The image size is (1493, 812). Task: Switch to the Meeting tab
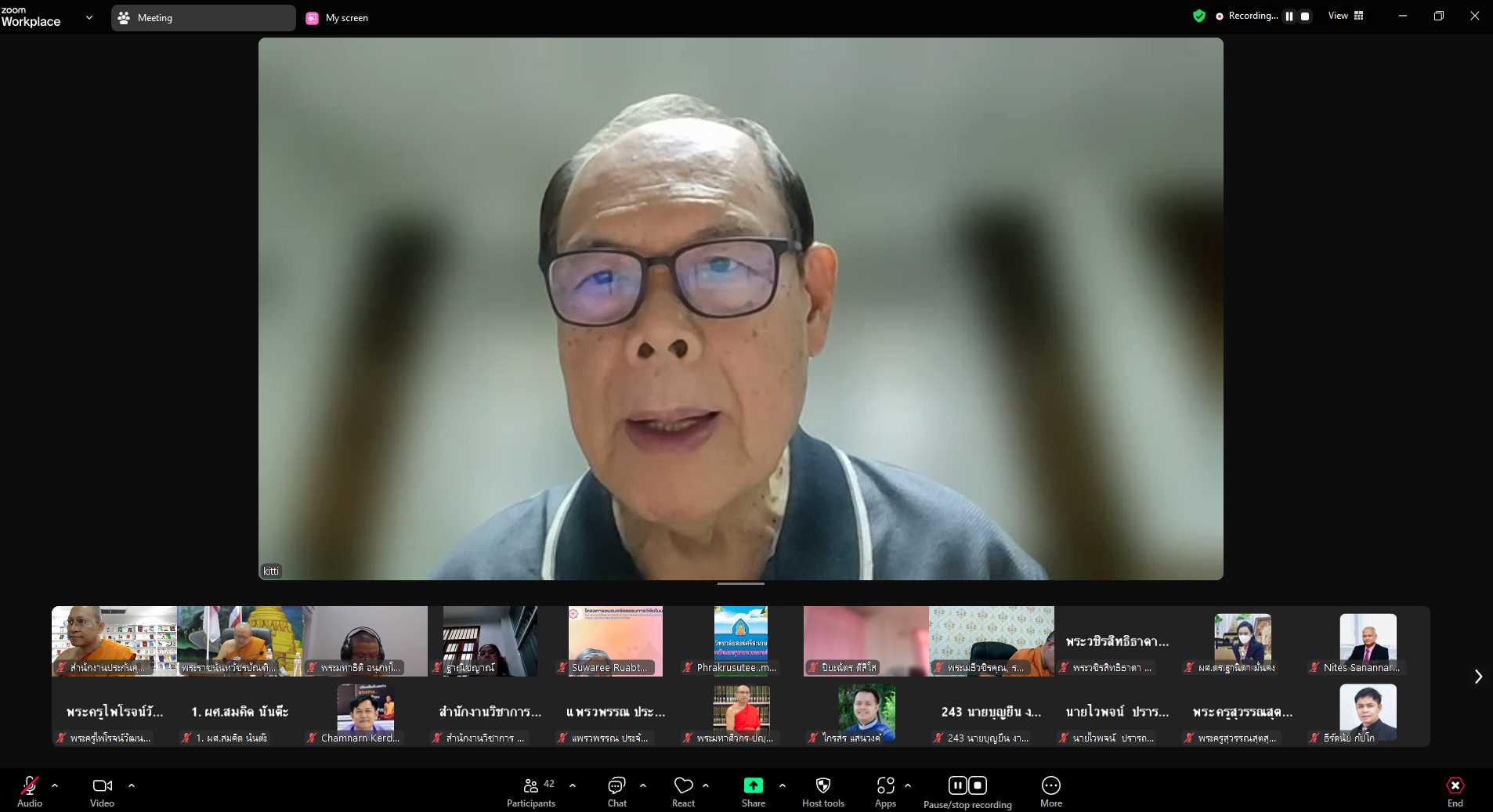pyautogui.click(x=203, y=18)
